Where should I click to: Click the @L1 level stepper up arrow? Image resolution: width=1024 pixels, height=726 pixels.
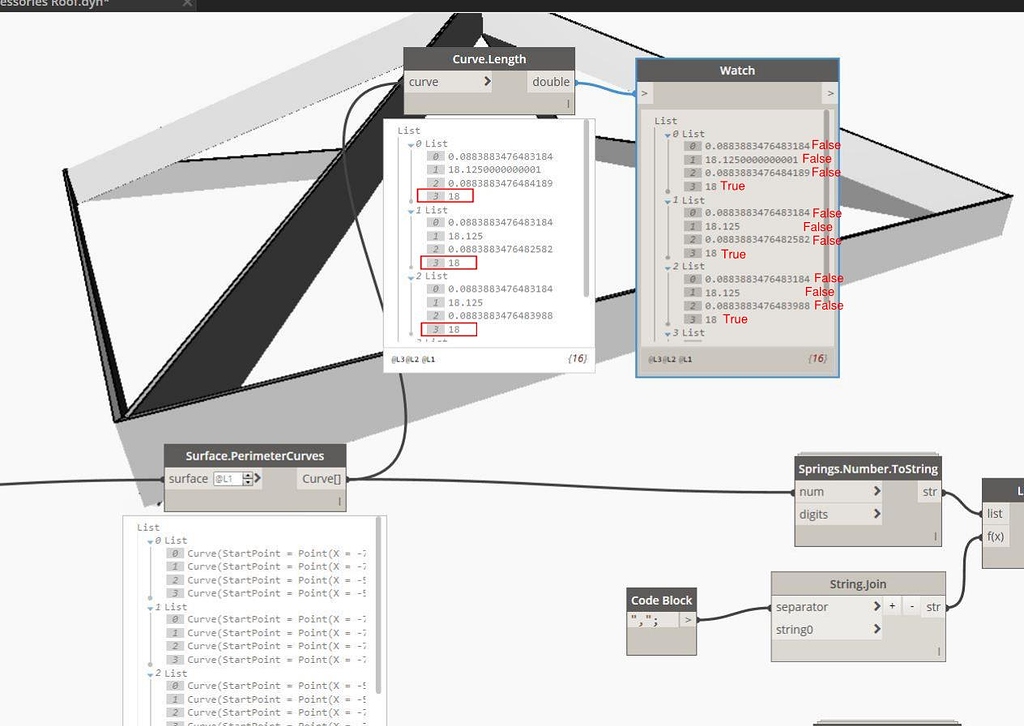tap(247, 473)
